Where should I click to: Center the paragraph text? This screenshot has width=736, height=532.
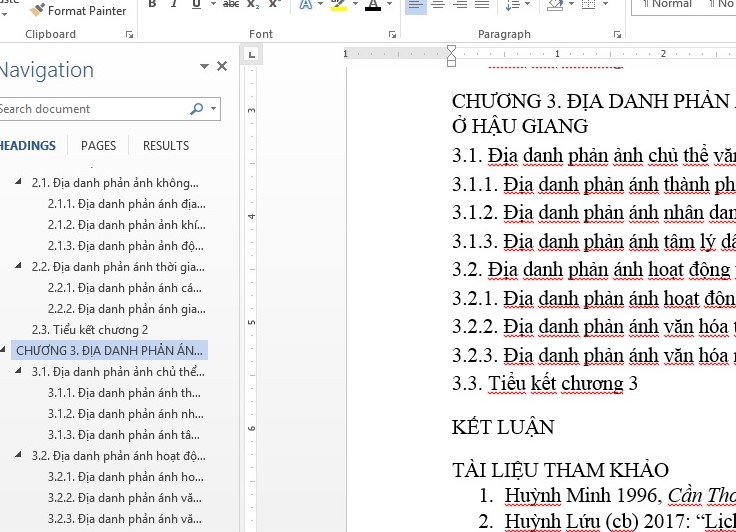tap(438, 5)
